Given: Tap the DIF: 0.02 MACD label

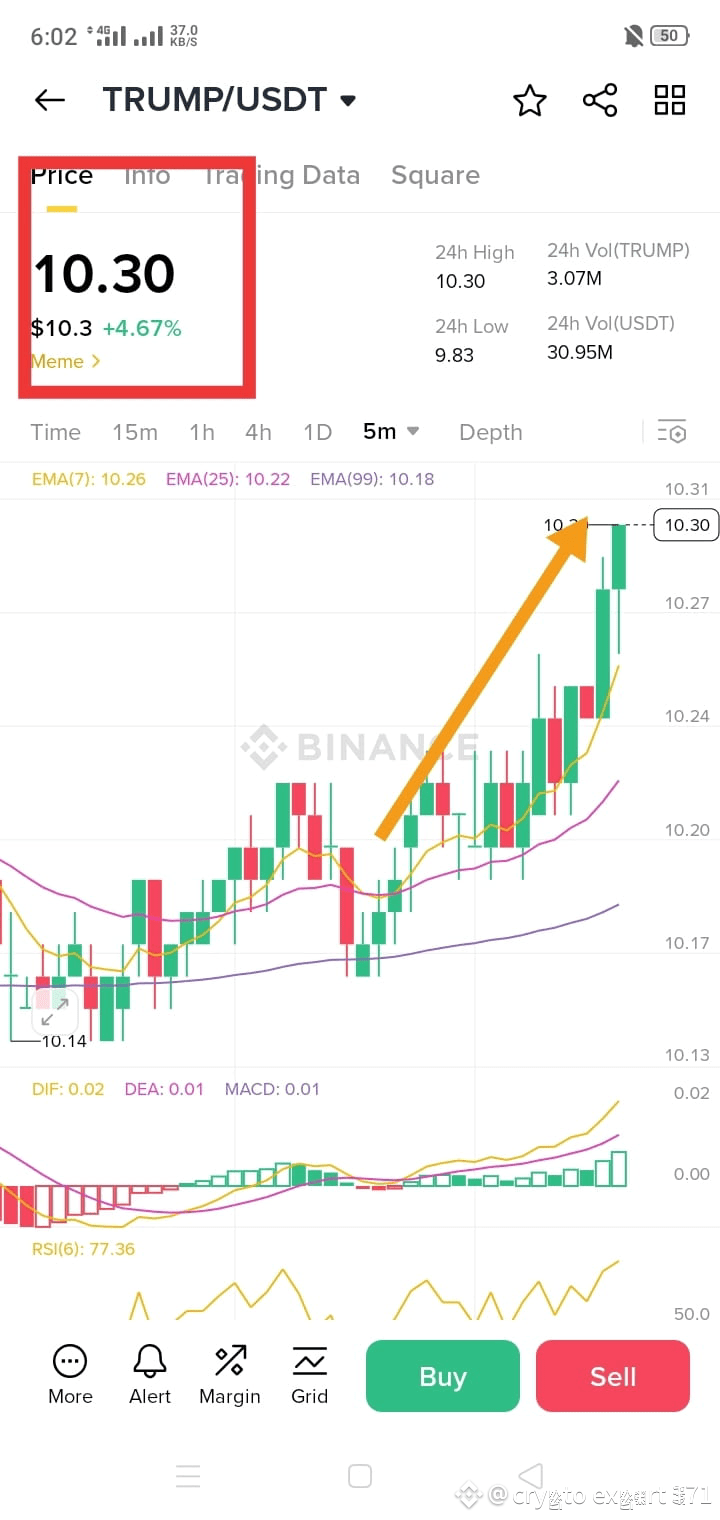Looking at the screenshot, I should point(68,1089).
